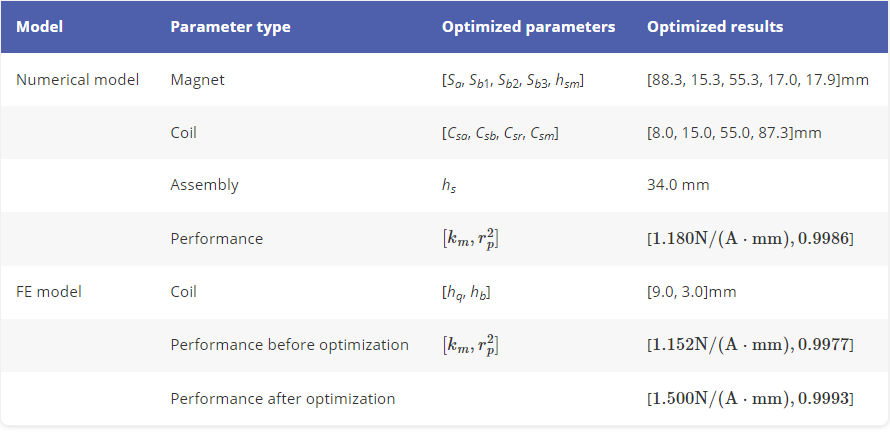This screenshot has width=890, height=435.
Task: Click the Magnet parameter list starting with S_o
Action: (512, 80)
